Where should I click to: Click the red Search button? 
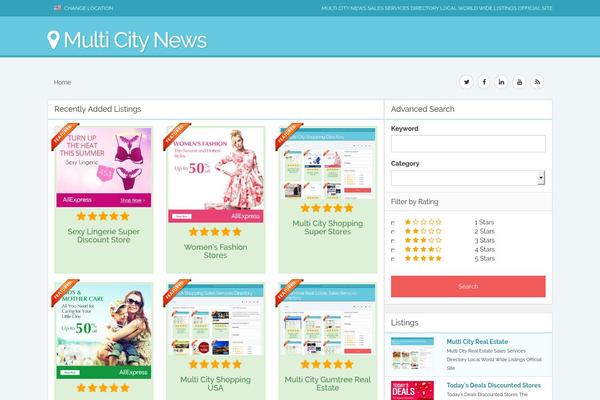pos(468,286)
